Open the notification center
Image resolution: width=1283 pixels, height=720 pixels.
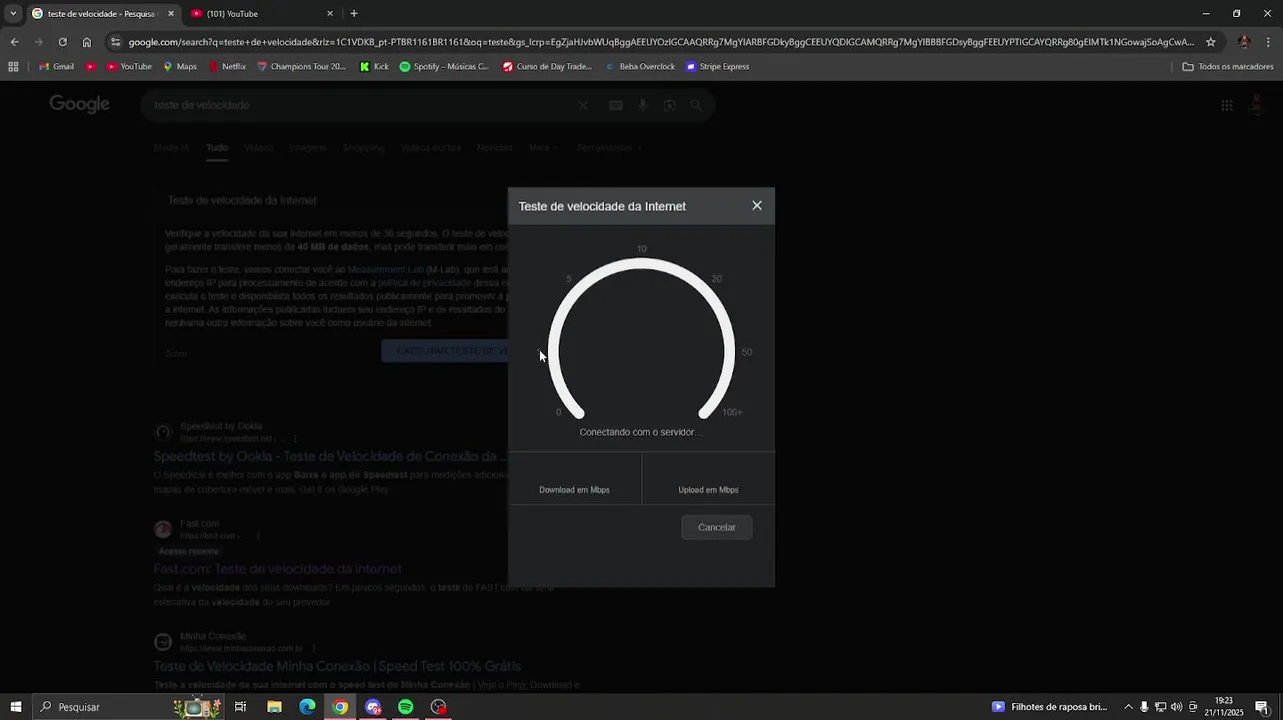click(x=1262, y=707)
